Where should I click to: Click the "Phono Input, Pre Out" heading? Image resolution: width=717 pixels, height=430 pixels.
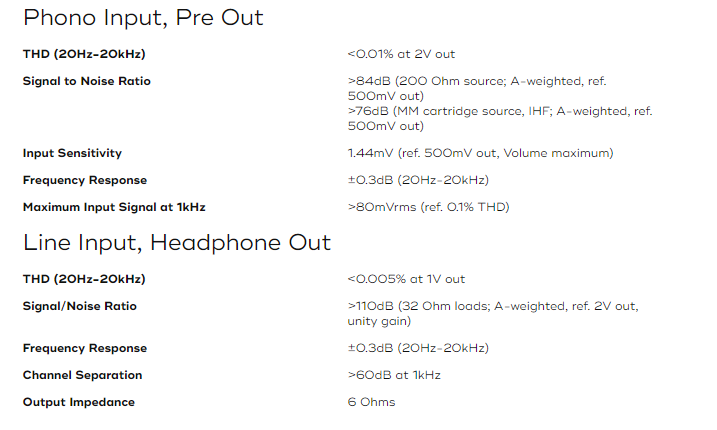pyautogui.click(x=143, y=18)
